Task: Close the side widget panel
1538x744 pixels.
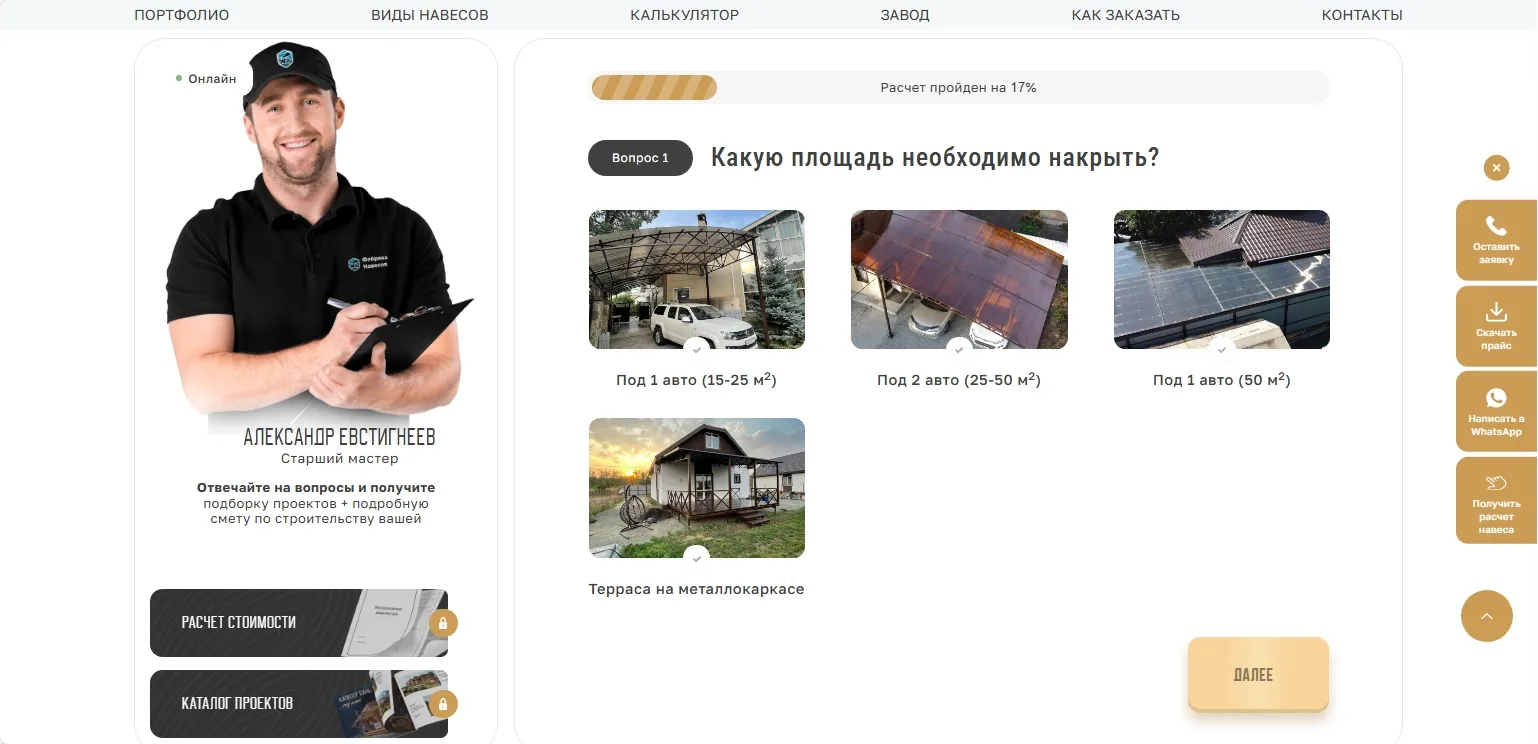Action: [x=1496, y=168]
